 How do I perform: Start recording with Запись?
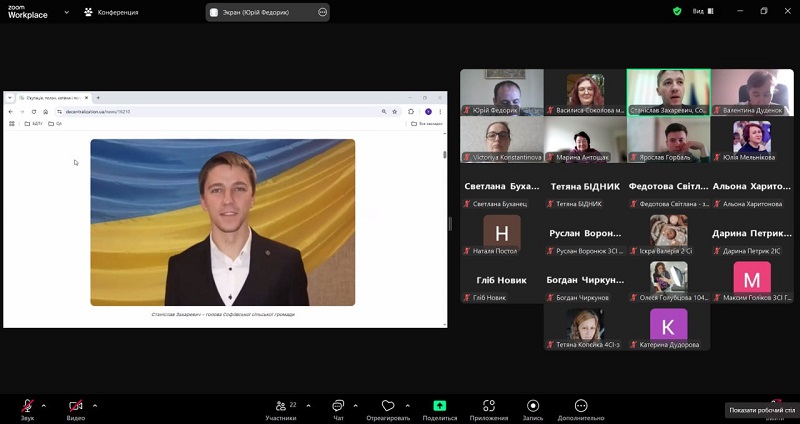click(533, 410)
